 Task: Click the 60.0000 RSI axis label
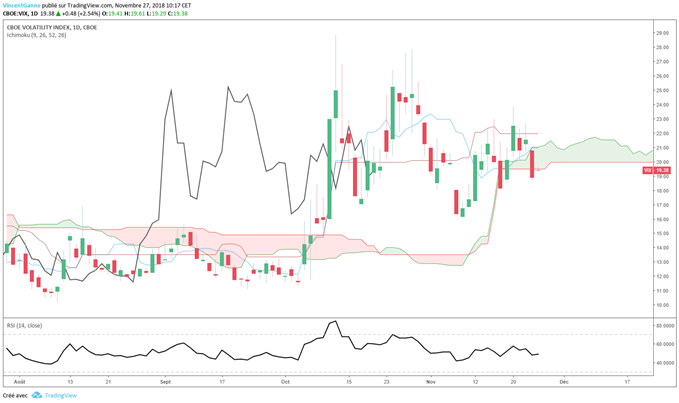pos(665,345)
